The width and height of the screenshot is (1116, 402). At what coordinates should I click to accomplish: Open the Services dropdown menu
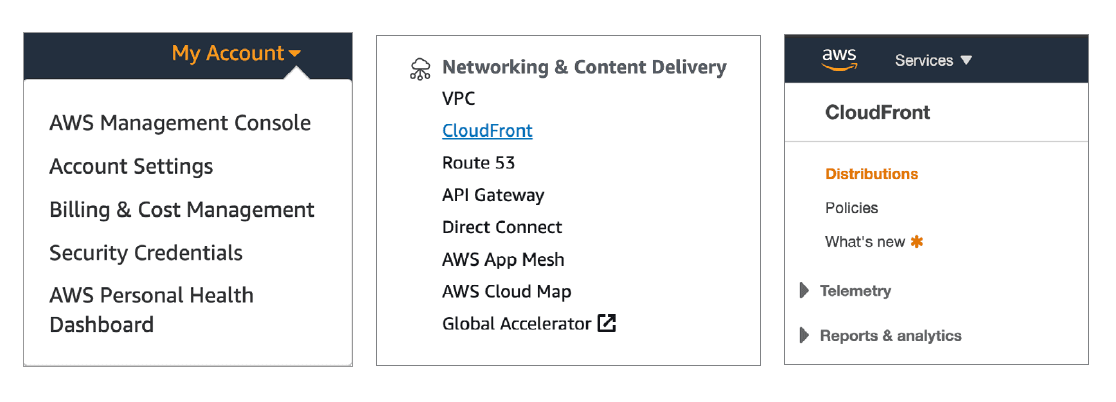[933, 61]
